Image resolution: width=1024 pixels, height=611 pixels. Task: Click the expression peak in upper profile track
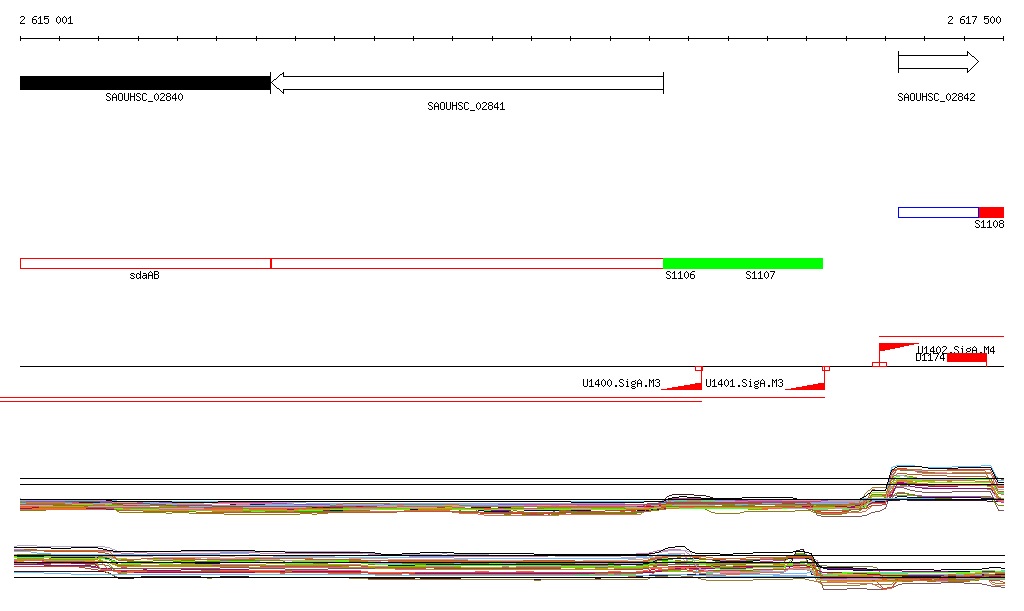944,483
